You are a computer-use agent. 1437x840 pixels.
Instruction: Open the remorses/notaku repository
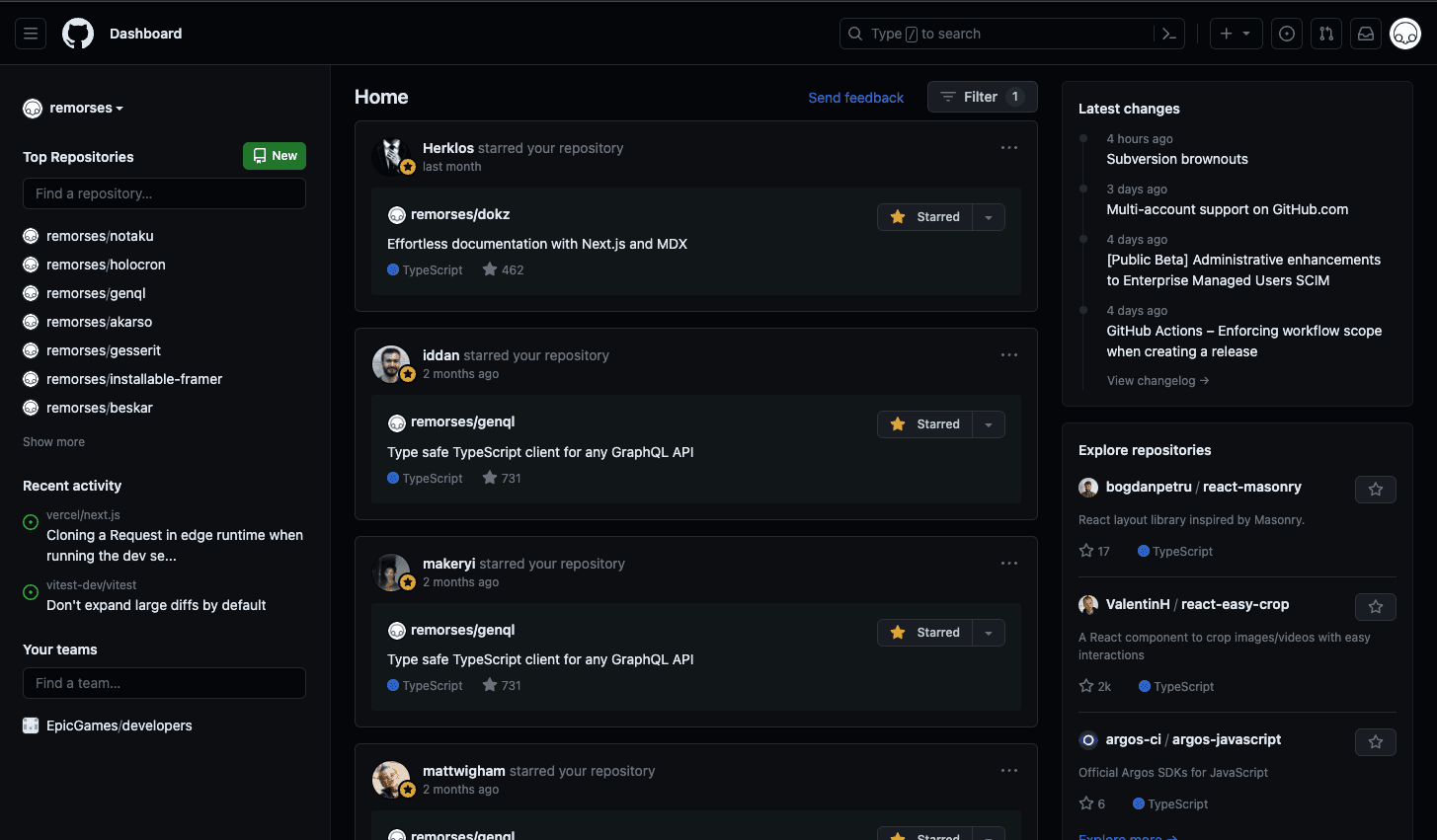(x=100, y=236)
